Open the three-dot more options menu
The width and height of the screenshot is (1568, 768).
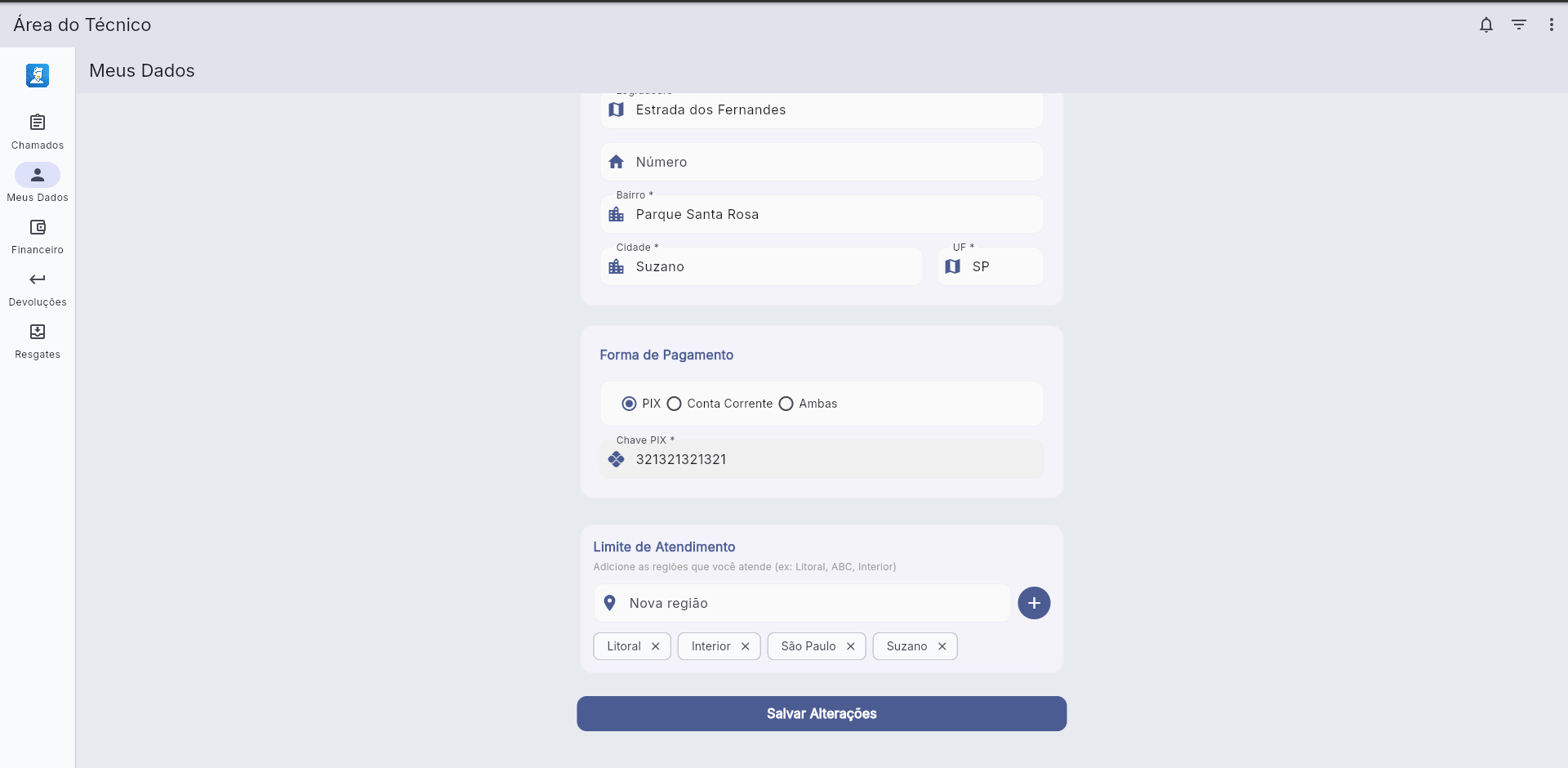tap(1552, 25)
